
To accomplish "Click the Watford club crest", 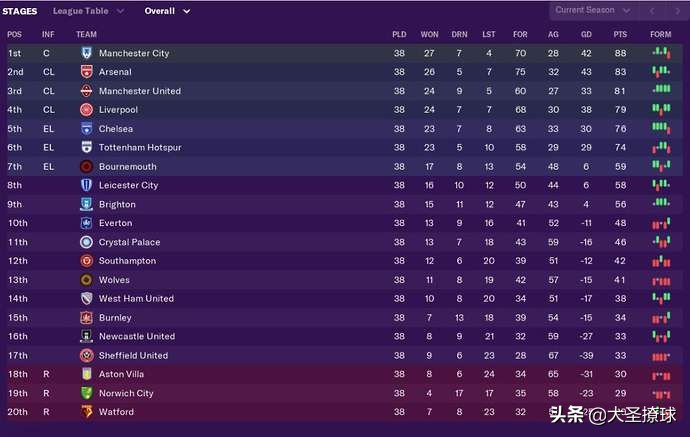I will coord(86,412).
